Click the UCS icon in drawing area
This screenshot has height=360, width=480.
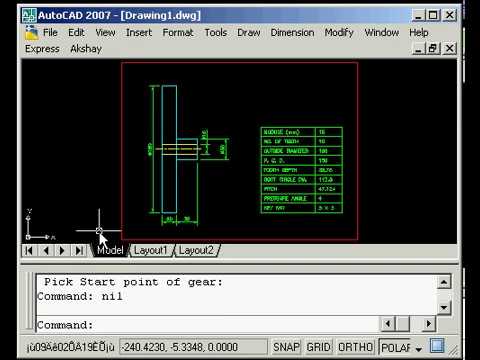(40, 225)
